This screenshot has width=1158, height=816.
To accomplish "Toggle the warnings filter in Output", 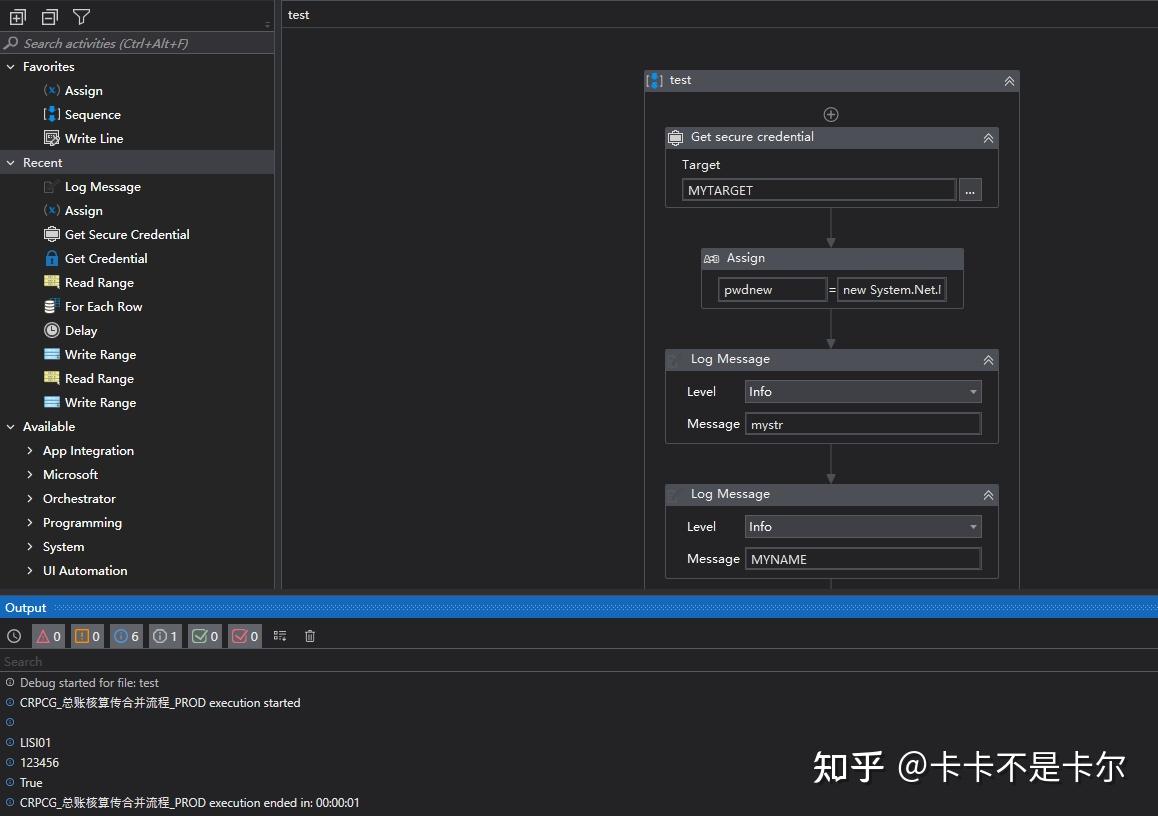I will point(87,636).
